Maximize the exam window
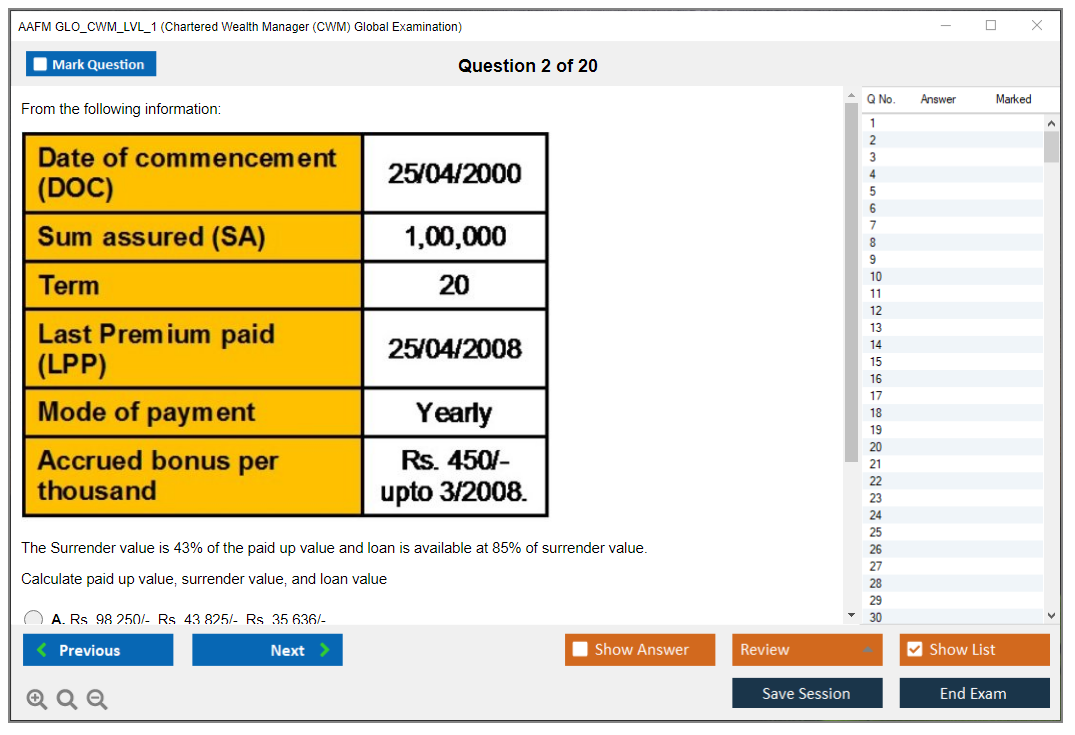 point(991,26)
